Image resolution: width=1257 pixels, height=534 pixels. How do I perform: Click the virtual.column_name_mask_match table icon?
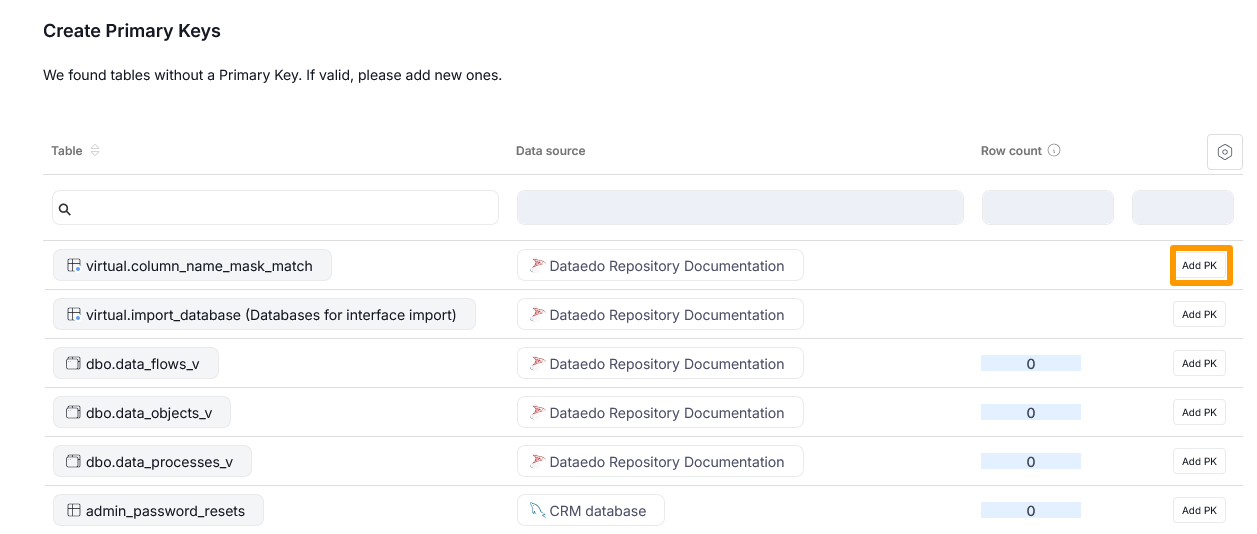(x=73, y=266)
